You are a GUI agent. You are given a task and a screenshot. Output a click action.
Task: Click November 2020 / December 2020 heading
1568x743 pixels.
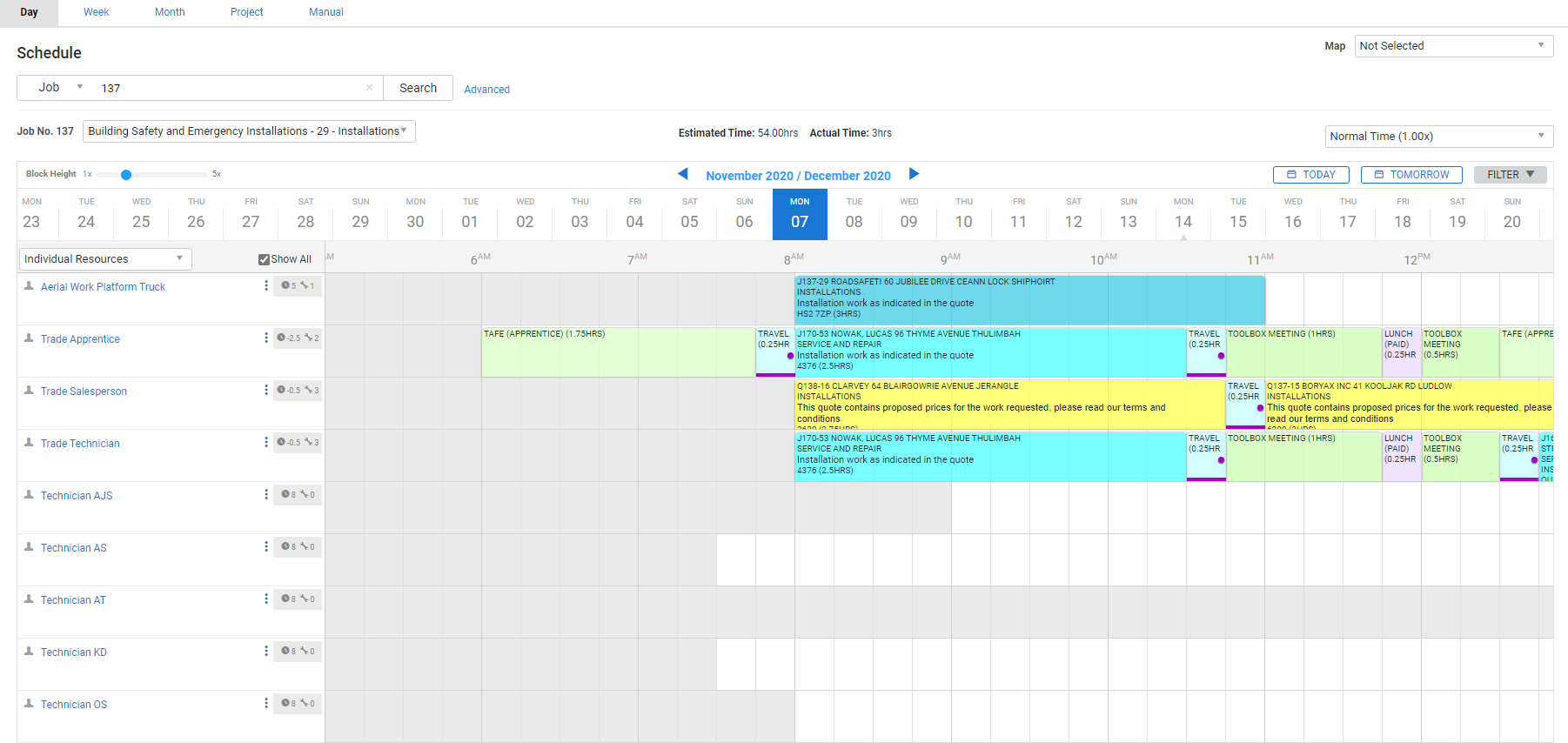798,176
